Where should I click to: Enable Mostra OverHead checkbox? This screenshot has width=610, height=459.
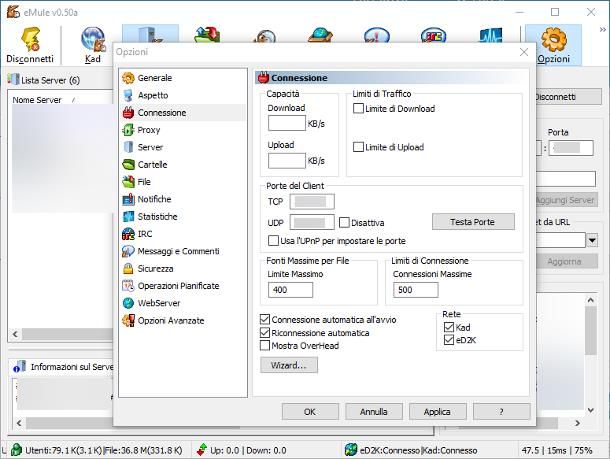(x=265, y=345)
